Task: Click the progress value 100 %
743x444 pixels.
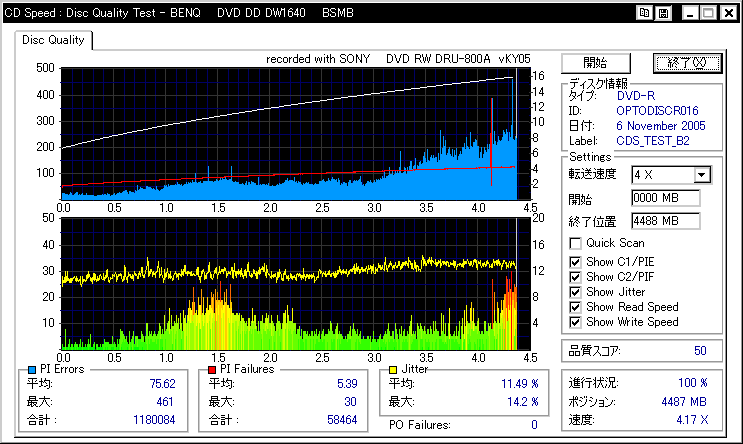Action: [692, 383]
